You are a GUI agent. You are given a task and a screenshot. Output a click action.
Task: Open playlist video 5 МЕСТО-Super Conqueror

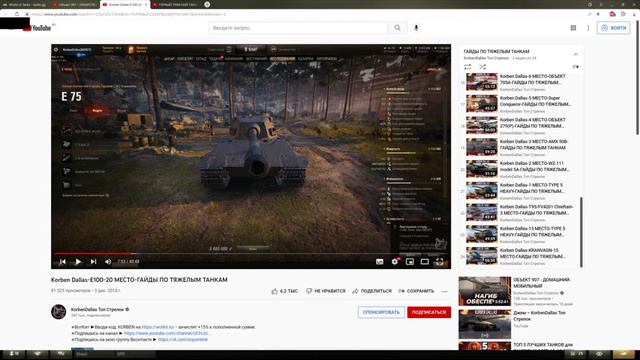point(520,104)
